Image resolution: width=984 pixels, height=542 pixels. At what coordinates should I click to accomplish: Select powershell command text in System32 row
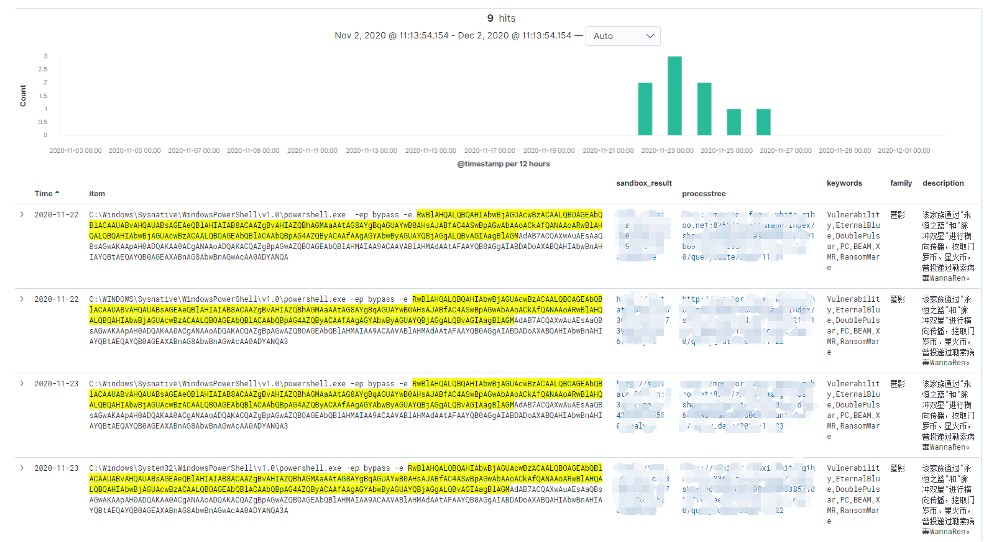pyautogui.click(x=346, y=489)
